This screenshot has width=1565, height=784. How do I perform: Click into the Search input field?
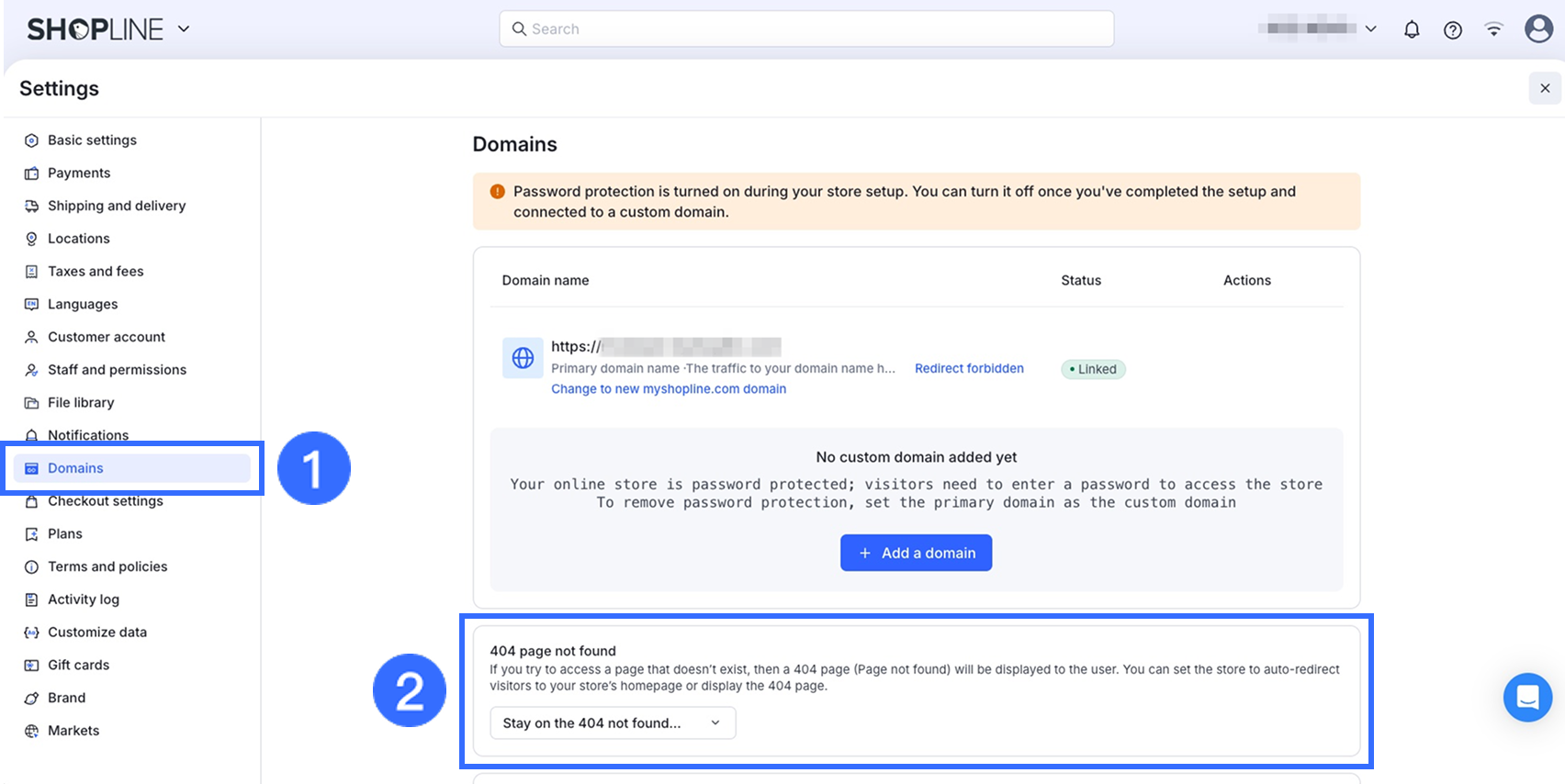tap(806, 29)
